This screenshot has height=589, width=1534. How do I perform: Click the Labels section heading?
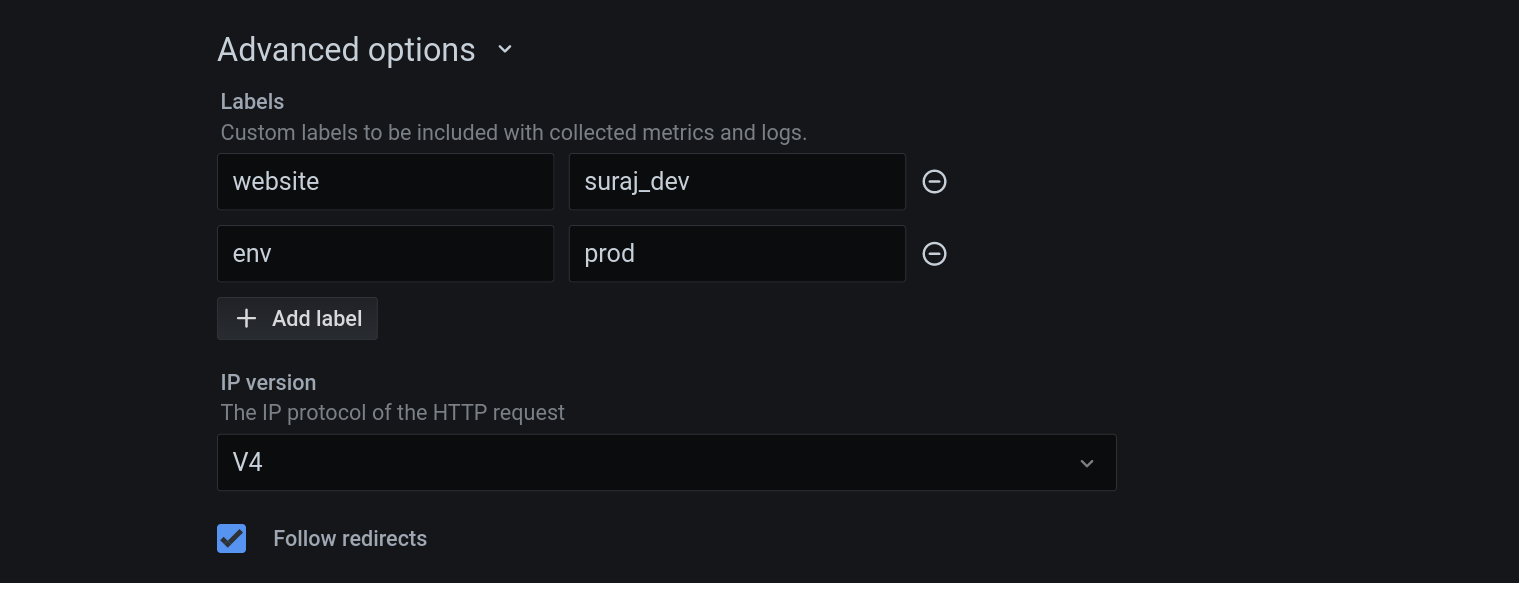tap(252, 102)
